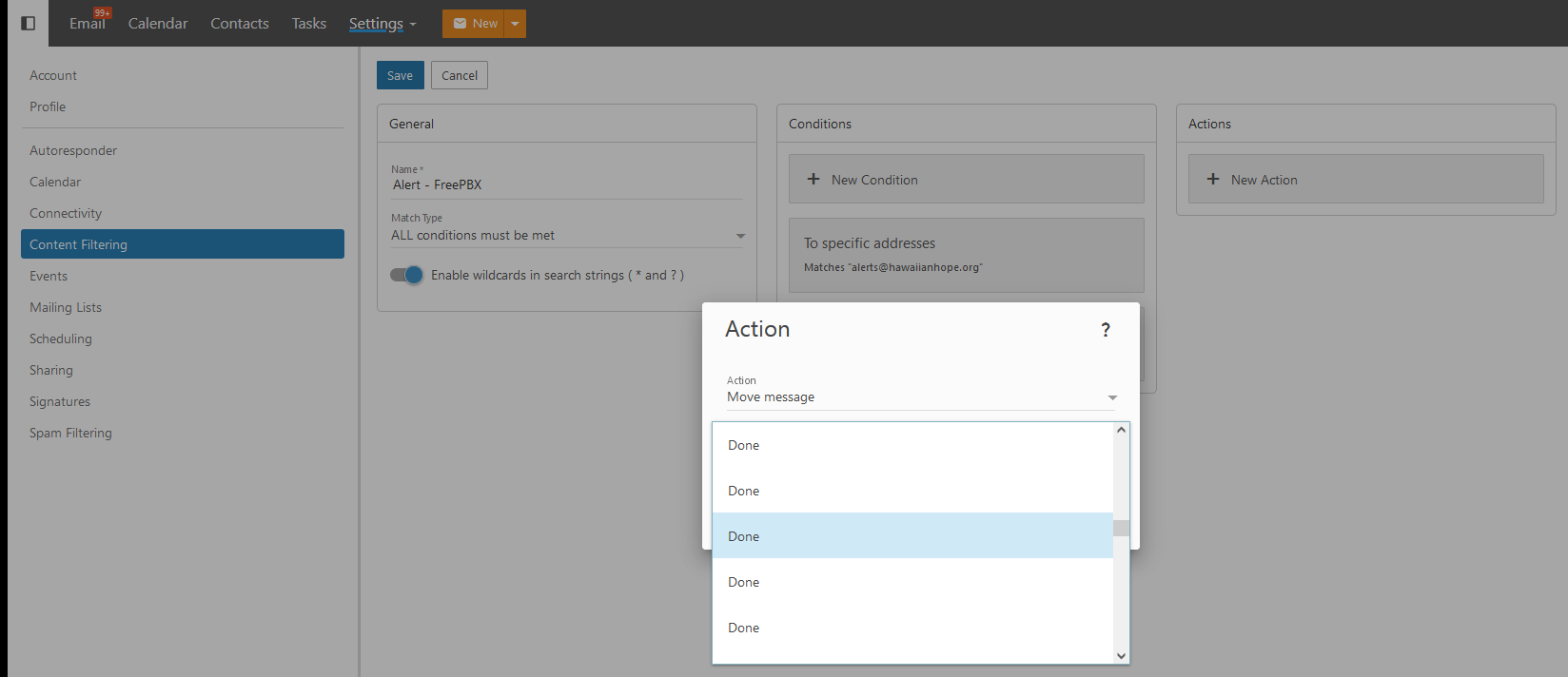The height and width of the screenshot is (677, 1568).
Task: Click the folder list scrollbar thumb
Action: point(1121,529)
